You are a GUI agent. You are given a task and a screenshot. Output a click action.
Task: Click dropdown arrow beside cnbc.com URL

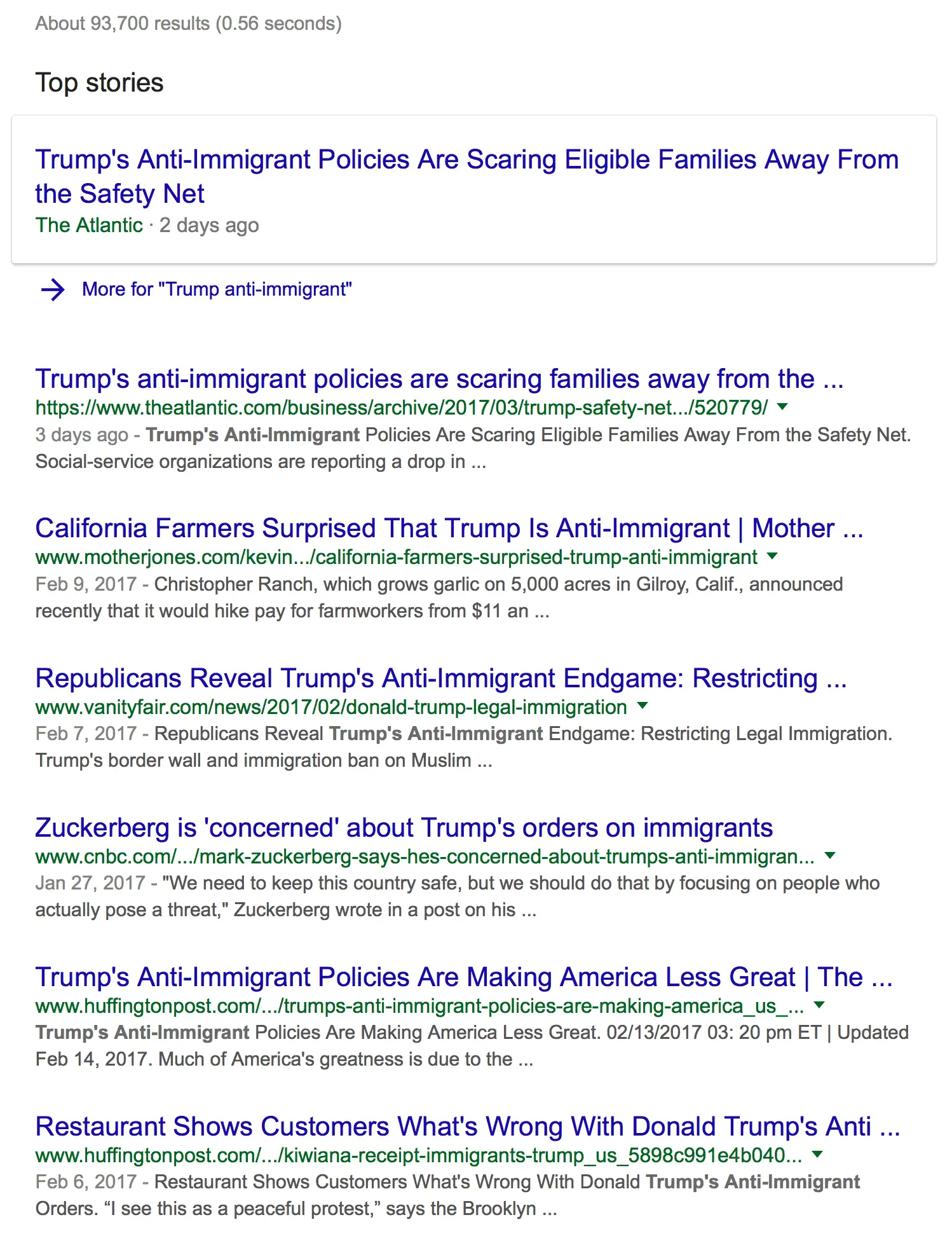coord(829,856)
